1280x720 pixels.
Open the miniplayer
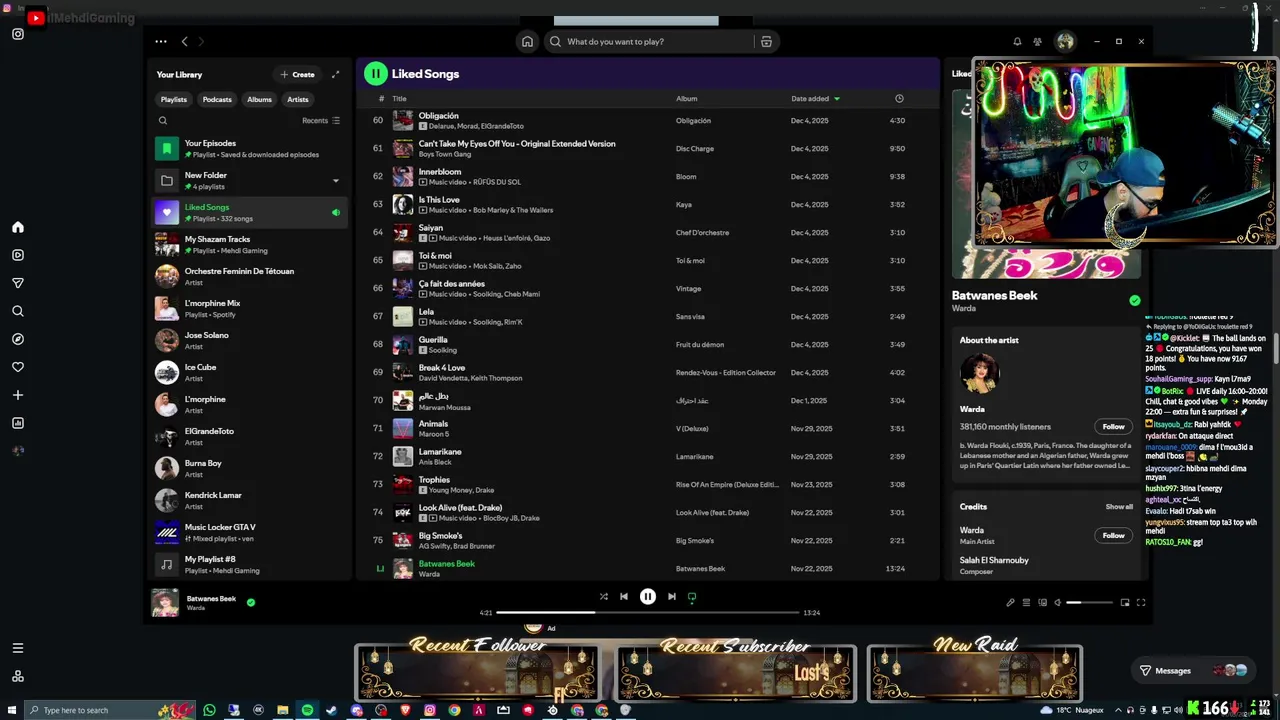(x=1125, y=603)
